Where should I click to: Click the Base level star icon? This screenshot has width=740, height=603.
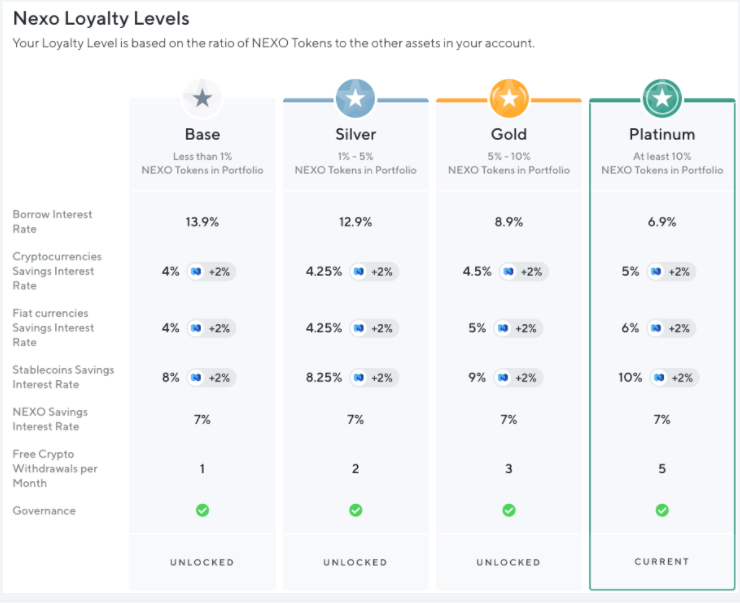202,98
